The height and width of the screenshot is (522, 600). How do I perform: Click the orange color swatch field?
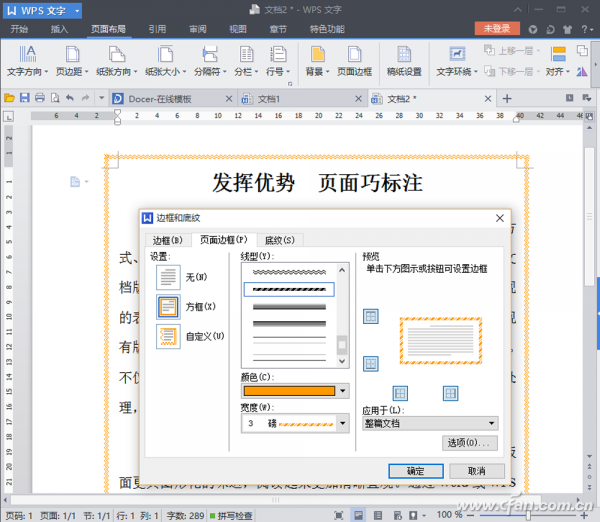point(289,391)
